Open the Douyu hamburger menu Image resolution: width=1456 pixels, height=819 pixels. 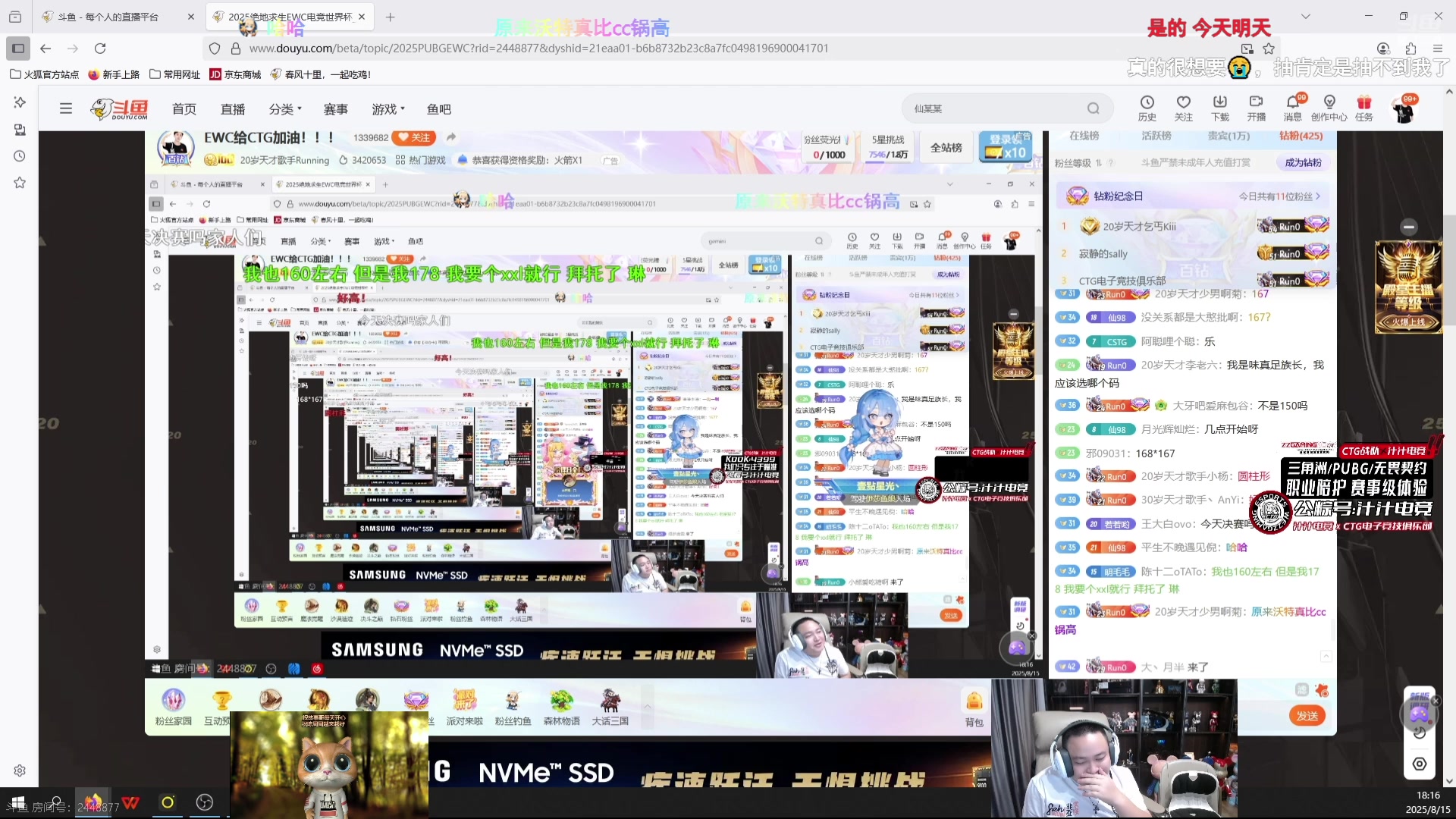click(66, 108)
